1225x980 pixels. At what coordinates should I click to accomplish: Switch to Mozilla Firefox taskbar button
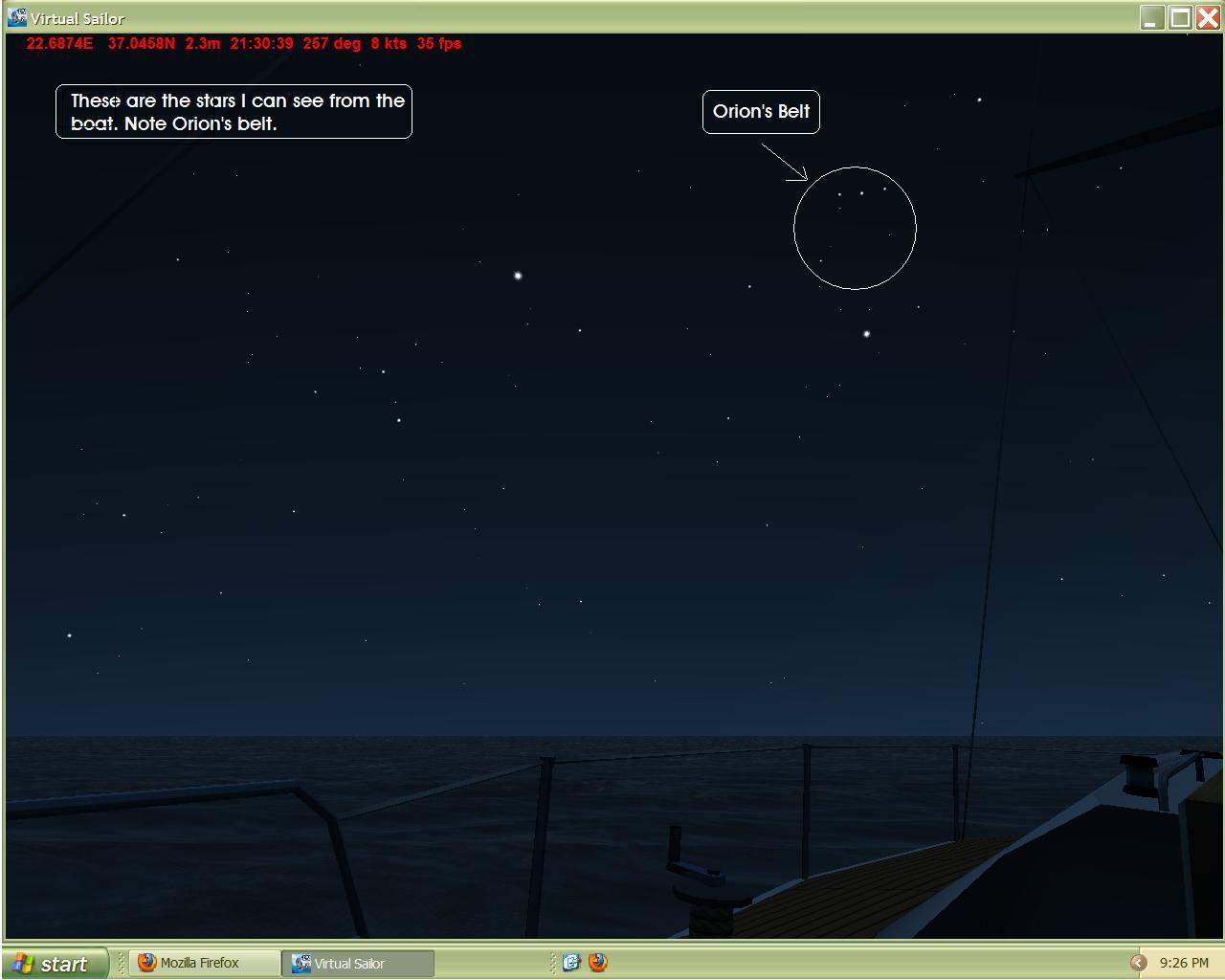pyautogui.click(x=205, y=963)
